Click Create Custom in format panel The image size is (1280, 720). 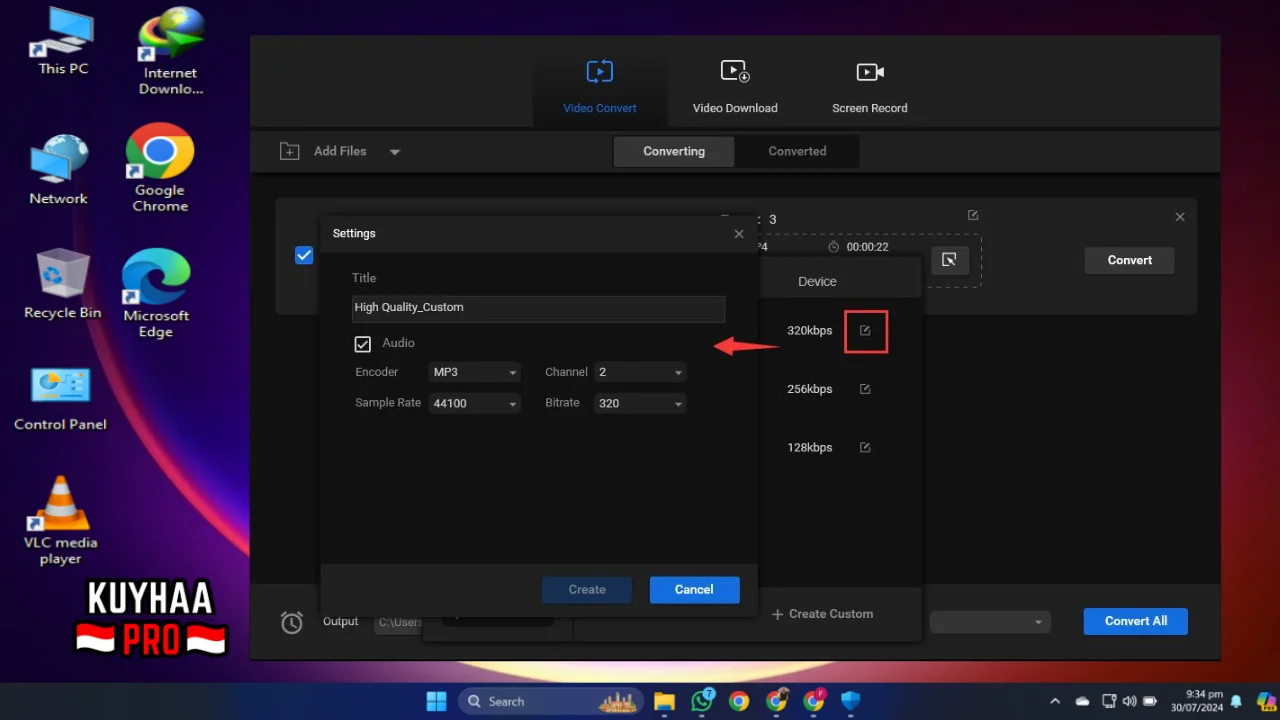pyautogui.click(x=822, y=614)
